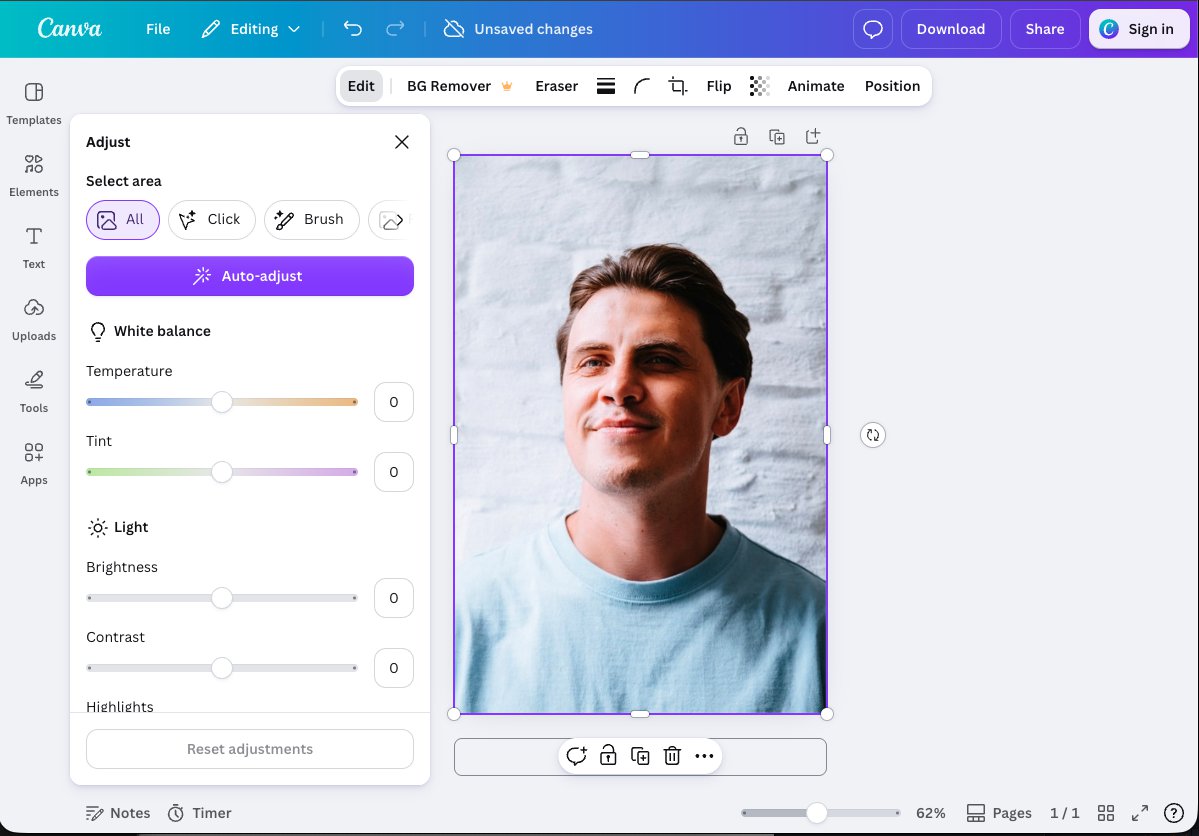
Task: Open the Animate option
Action: (816, 86)
